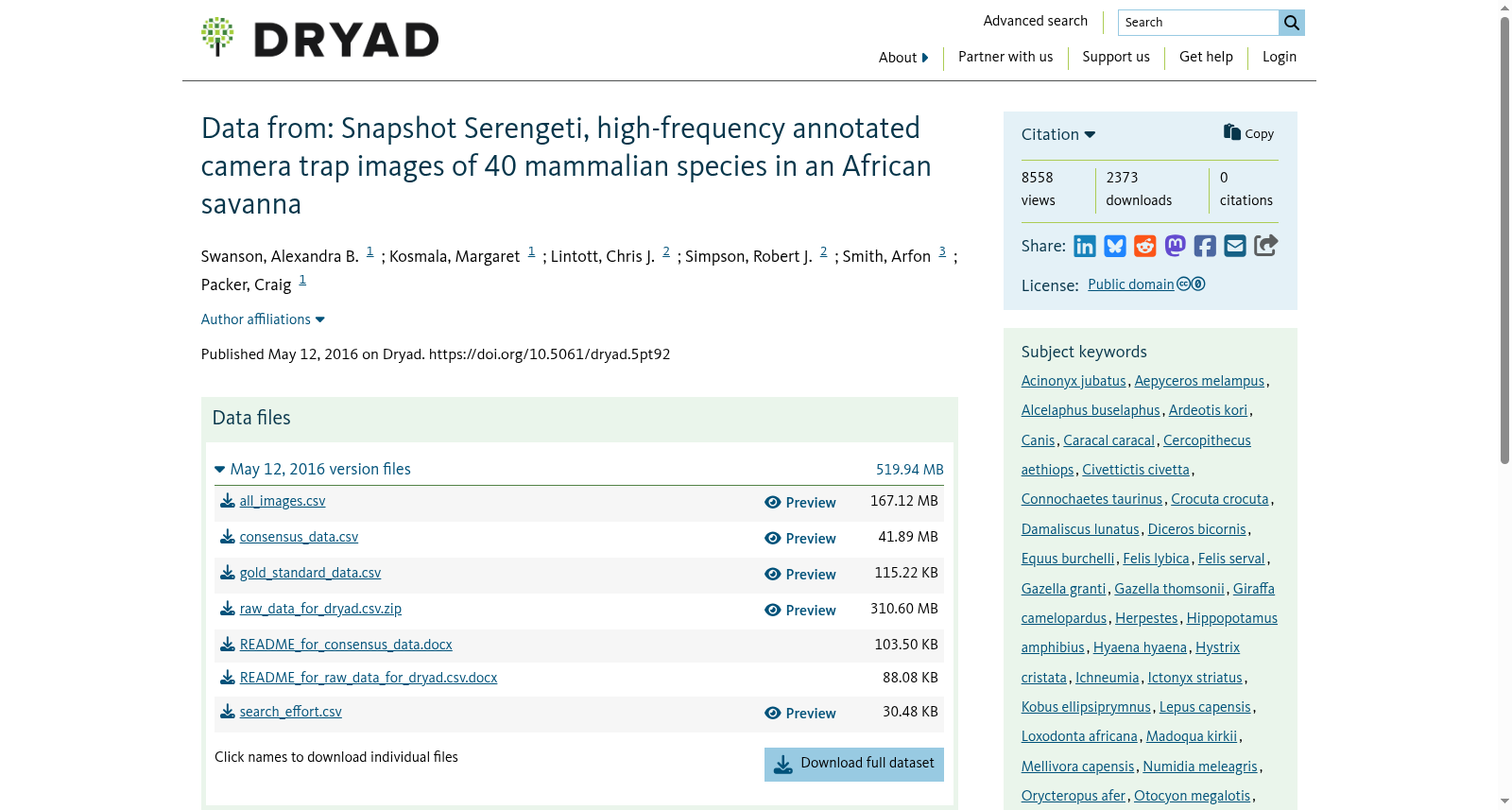Open affiliation footnote for Lintott, Chris J.

click(x=666, y=252)
